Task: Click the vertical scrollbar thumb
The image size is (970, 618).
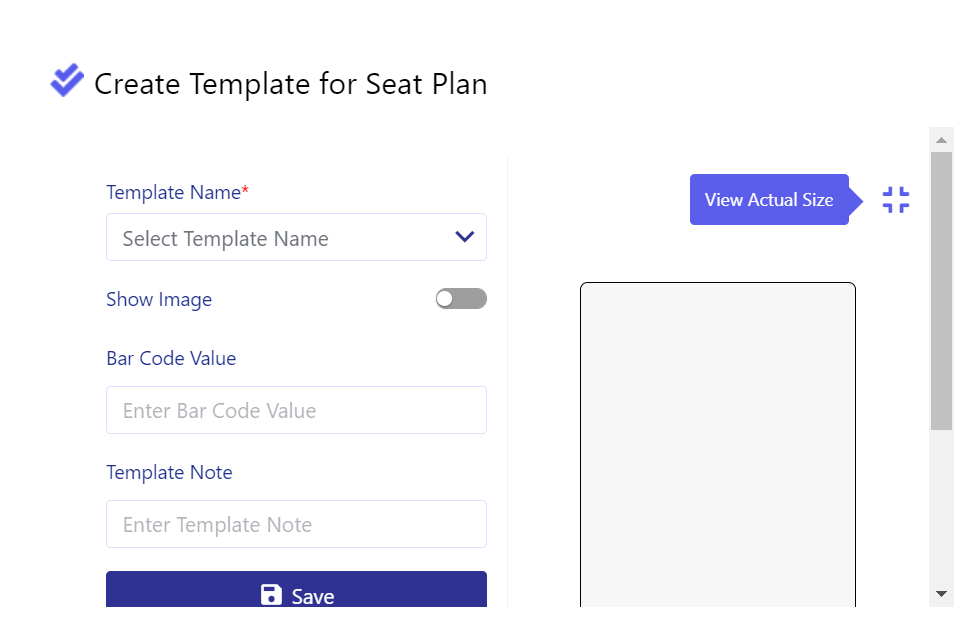Action: [941, 291]
